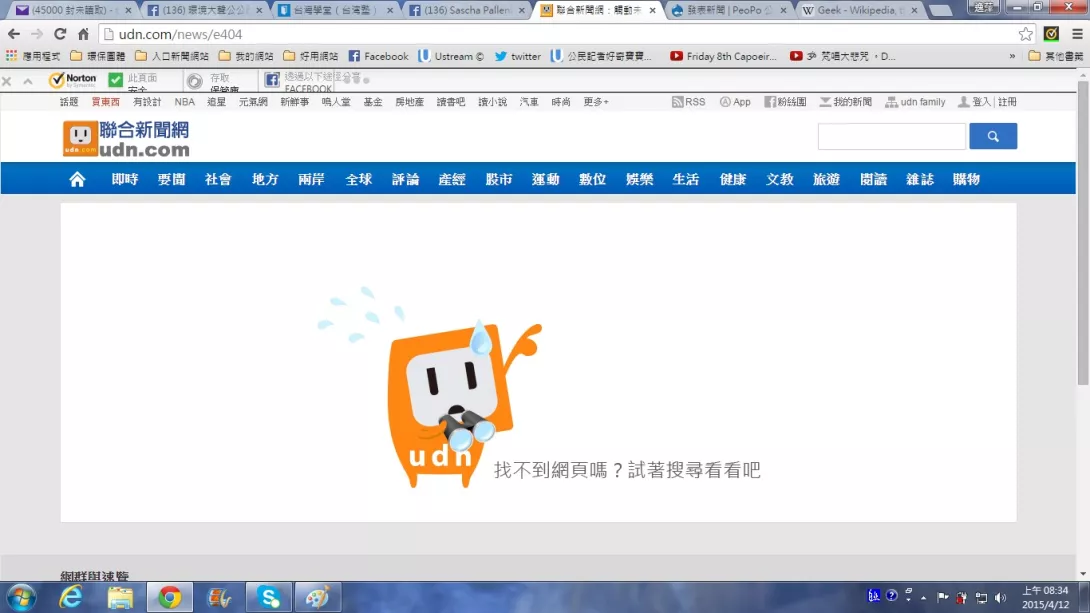Click the 買東西 topic link
This screenshot has width=1090, height=613.
click(106, 101)
